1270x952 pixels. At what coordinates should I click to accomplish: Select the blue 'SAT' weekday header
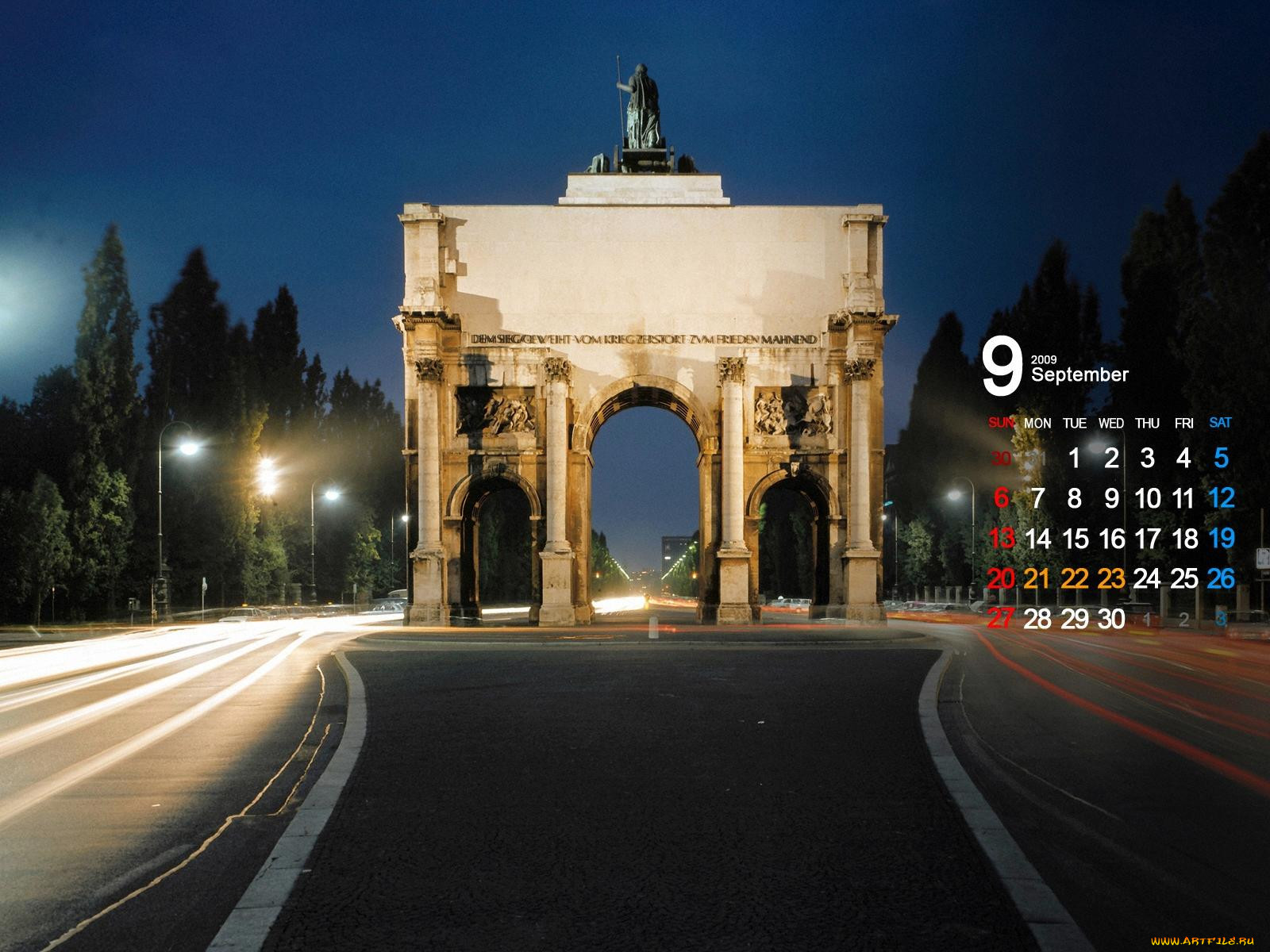pos(1221,423)
